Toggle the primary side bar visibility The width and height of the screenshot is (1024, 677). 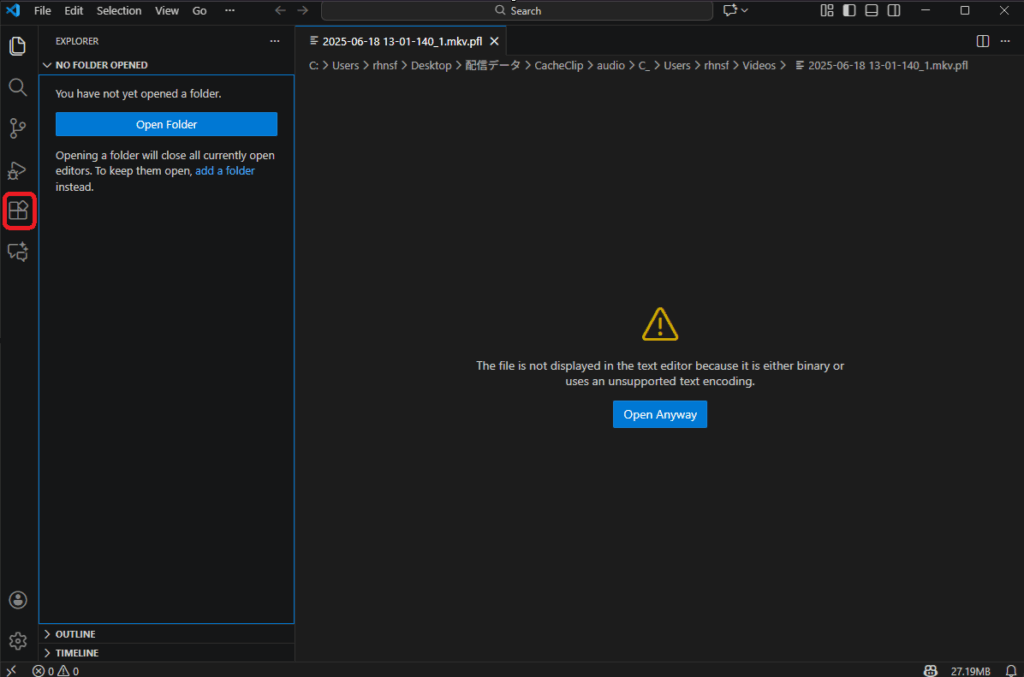tap(849, 11)
